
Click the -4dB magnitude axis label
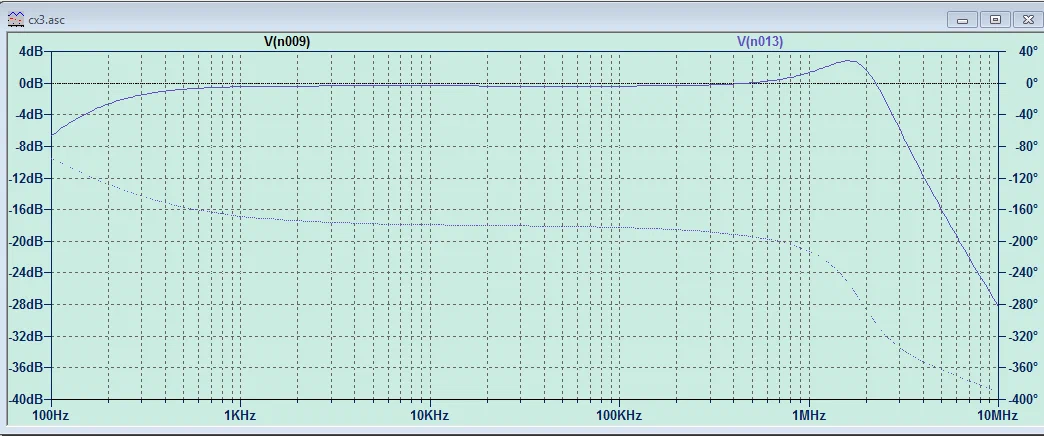click(30, 114)
